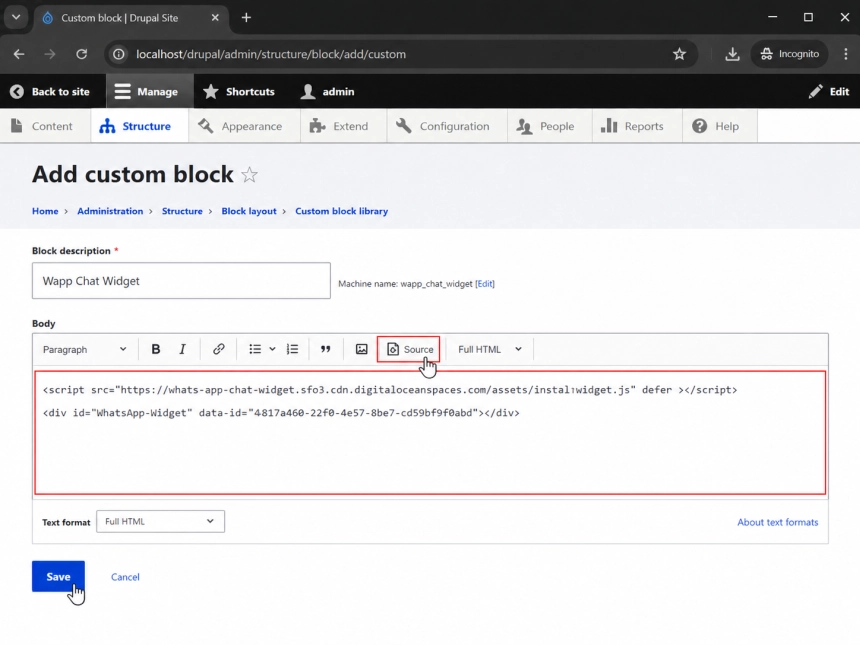Open Extend admin menu
This screenshot has width=860, height=645.
point(343,126)
